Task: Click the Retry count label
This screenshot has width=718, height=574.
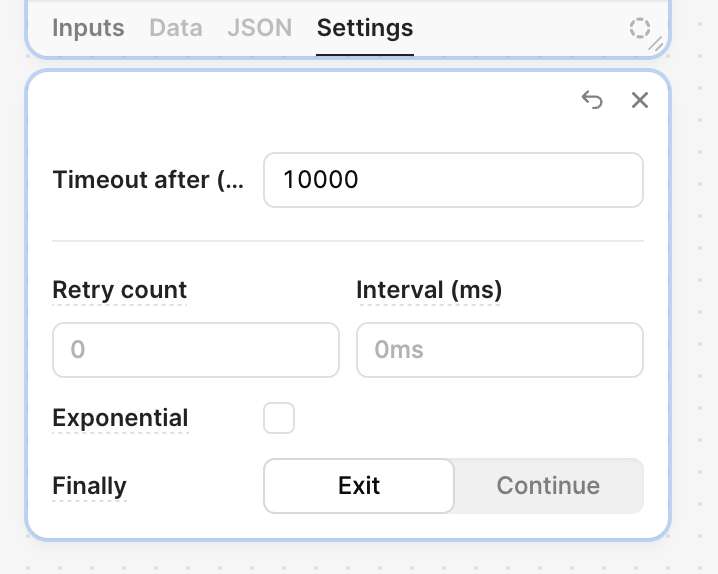Action: 120,290
